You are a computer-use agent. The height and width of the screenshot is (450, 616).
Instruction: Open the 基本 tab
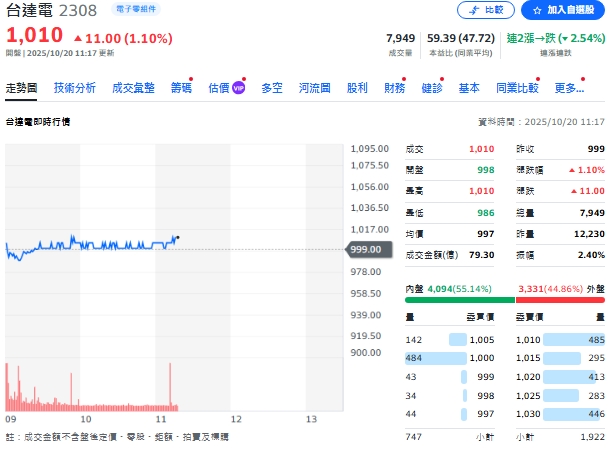[x=469, y=88]
